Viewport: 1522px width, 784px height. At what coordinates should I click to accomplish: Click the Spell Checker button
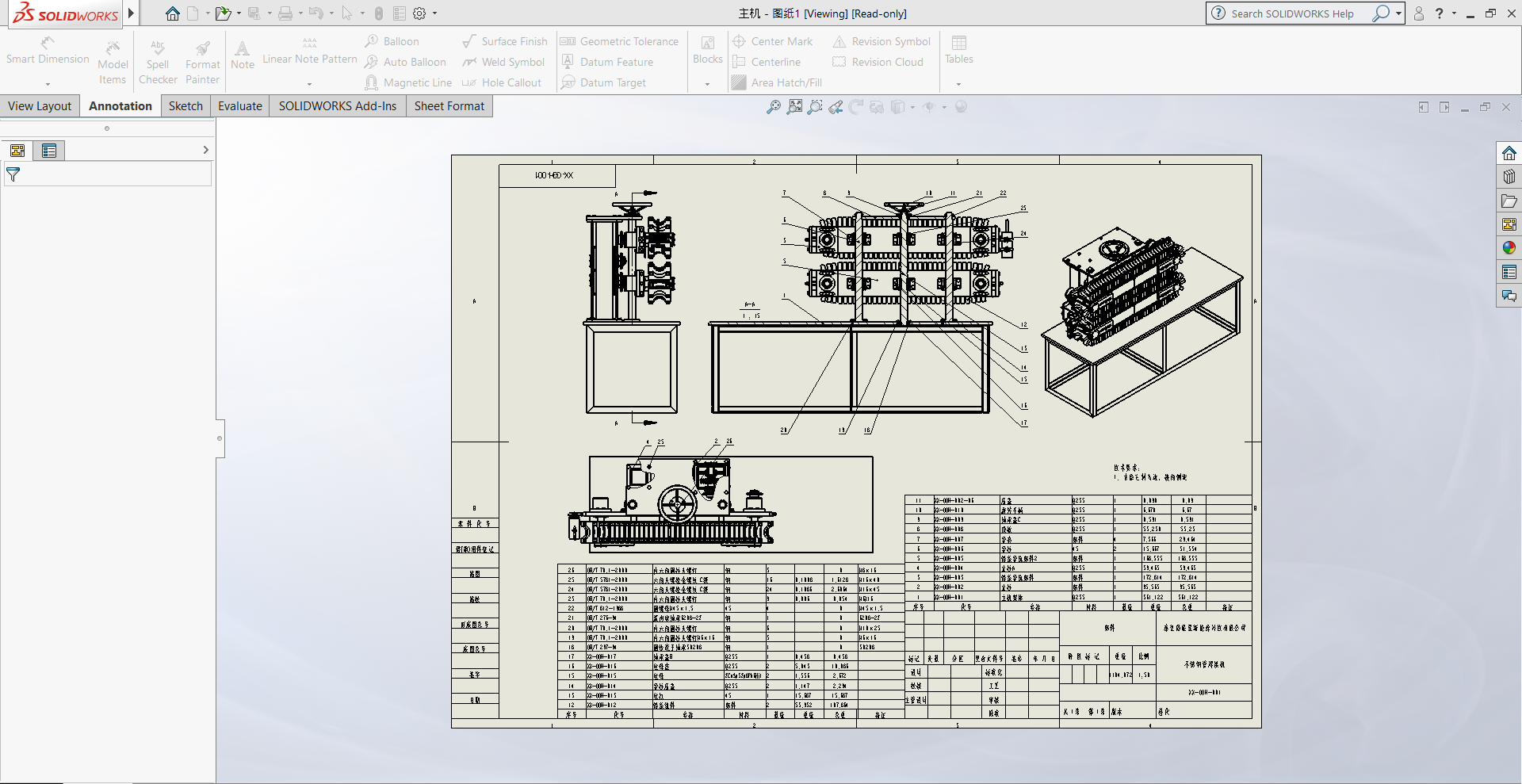(x=158, y=62)
